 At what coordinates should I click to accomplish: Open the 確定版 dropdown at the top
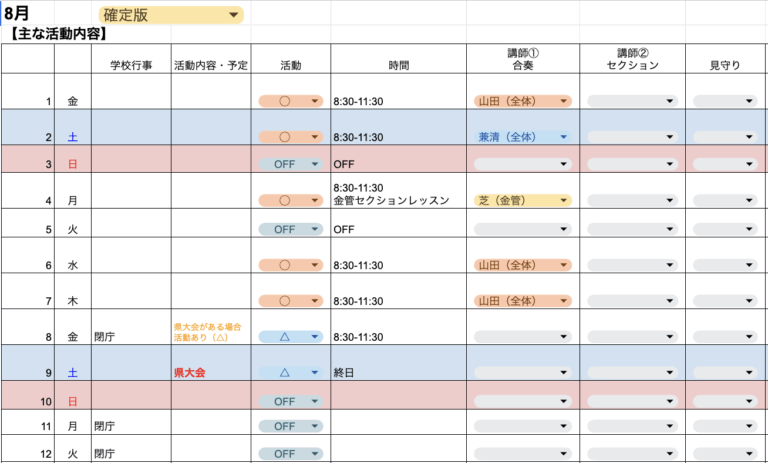coord(234,15)
